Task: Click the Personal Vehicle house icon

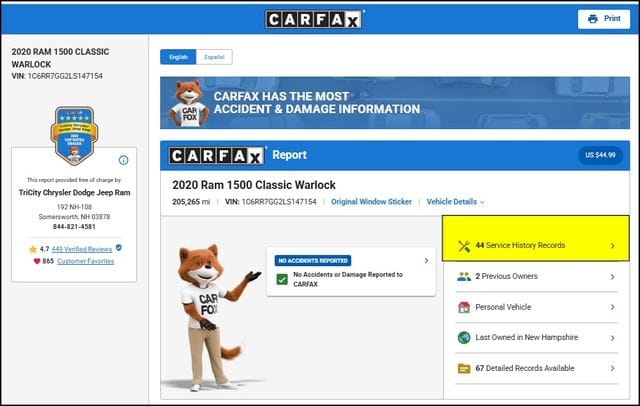Action: [x=464, y=307]
